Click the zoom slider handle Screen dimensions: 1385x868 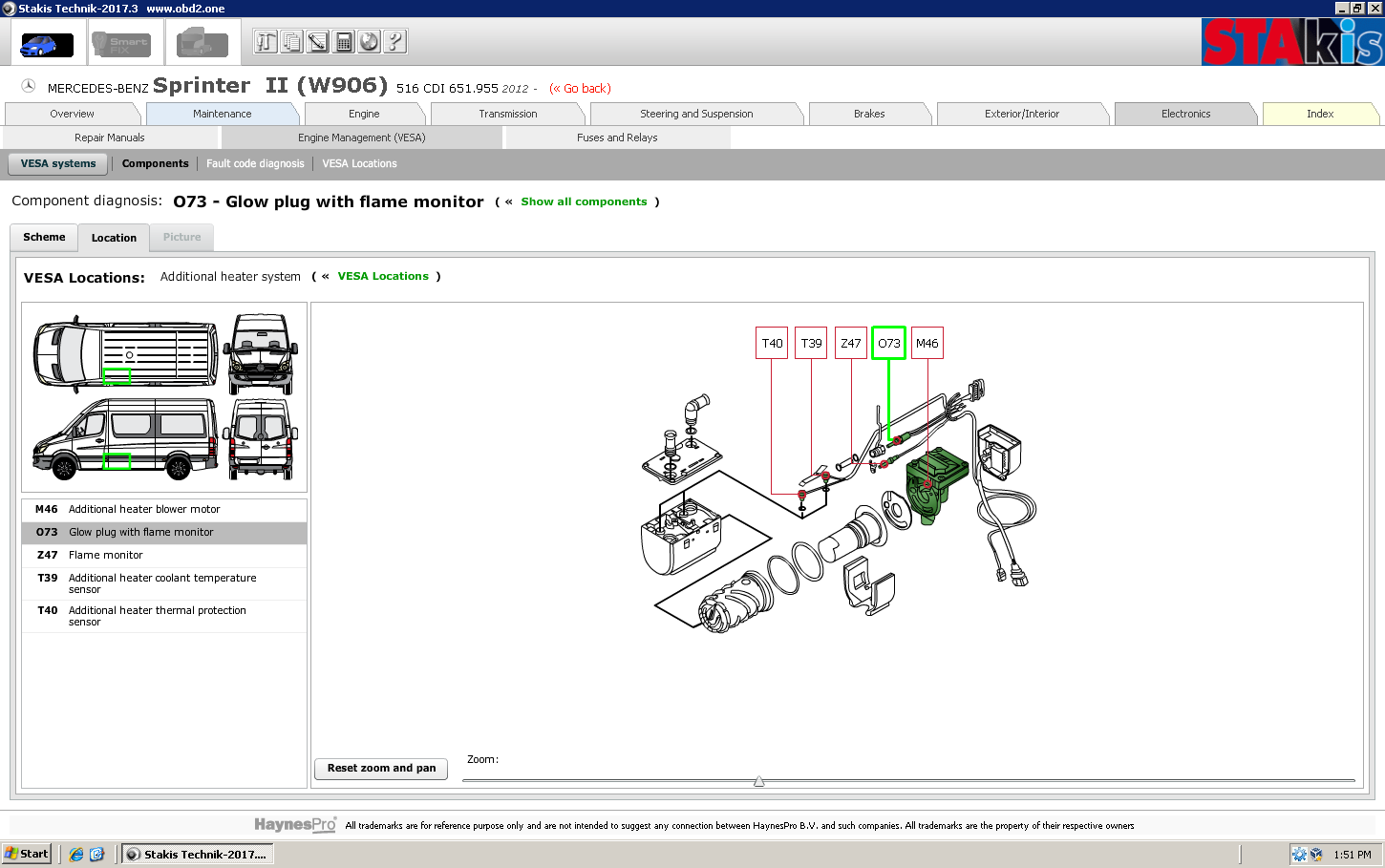coord(758,781)
